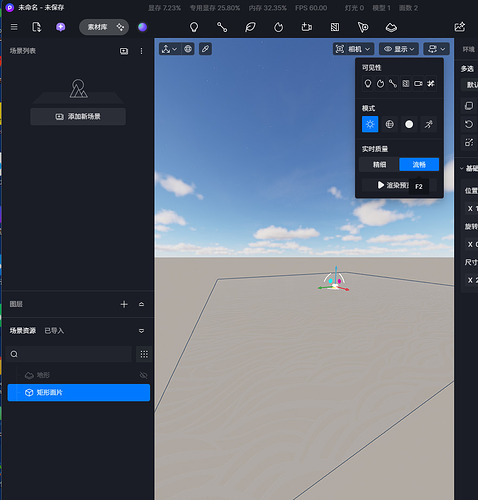The image size is (478, 500).
Task: Click the app logo in title bar
Action: [x=10, y=7]
